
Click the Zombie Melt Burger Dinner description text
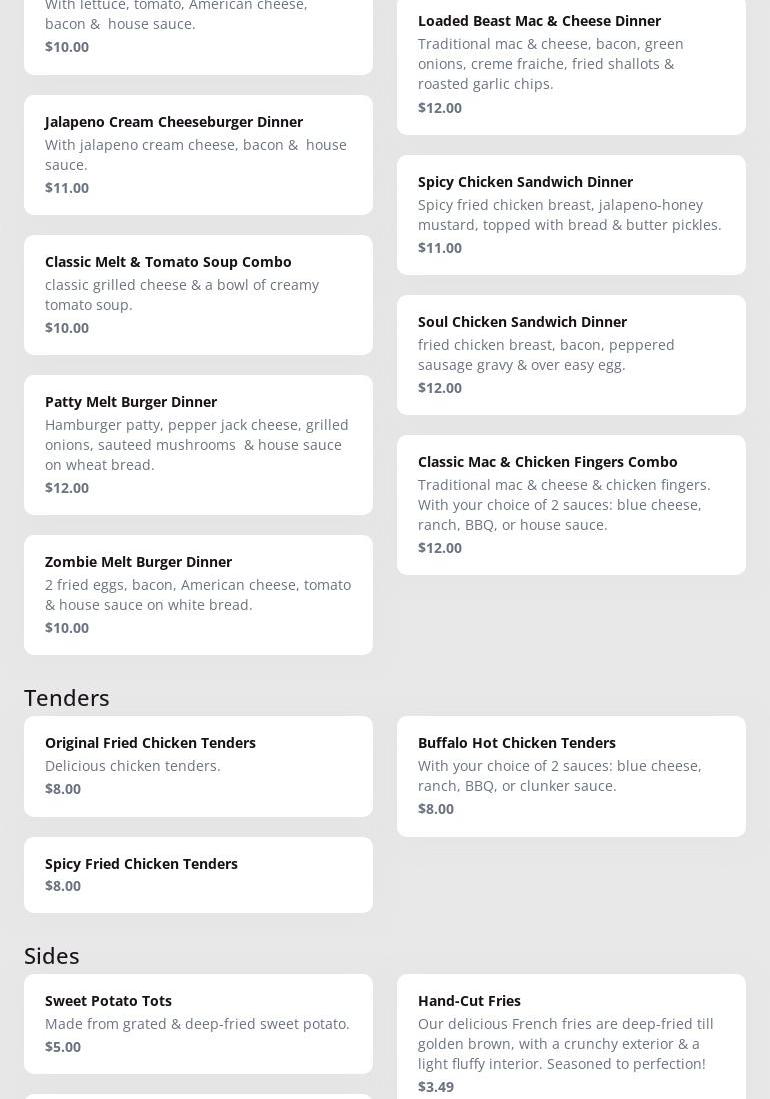pos(198,594)
